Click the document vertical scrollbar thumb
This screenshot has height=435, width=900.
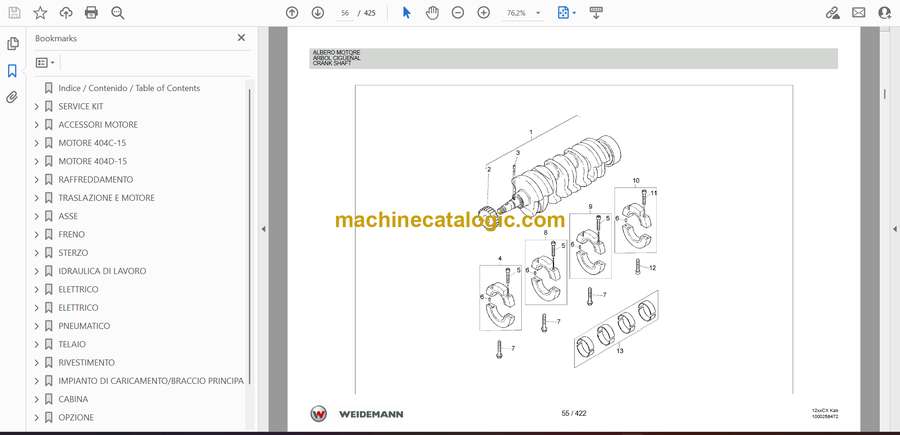(x=885, y=95)
